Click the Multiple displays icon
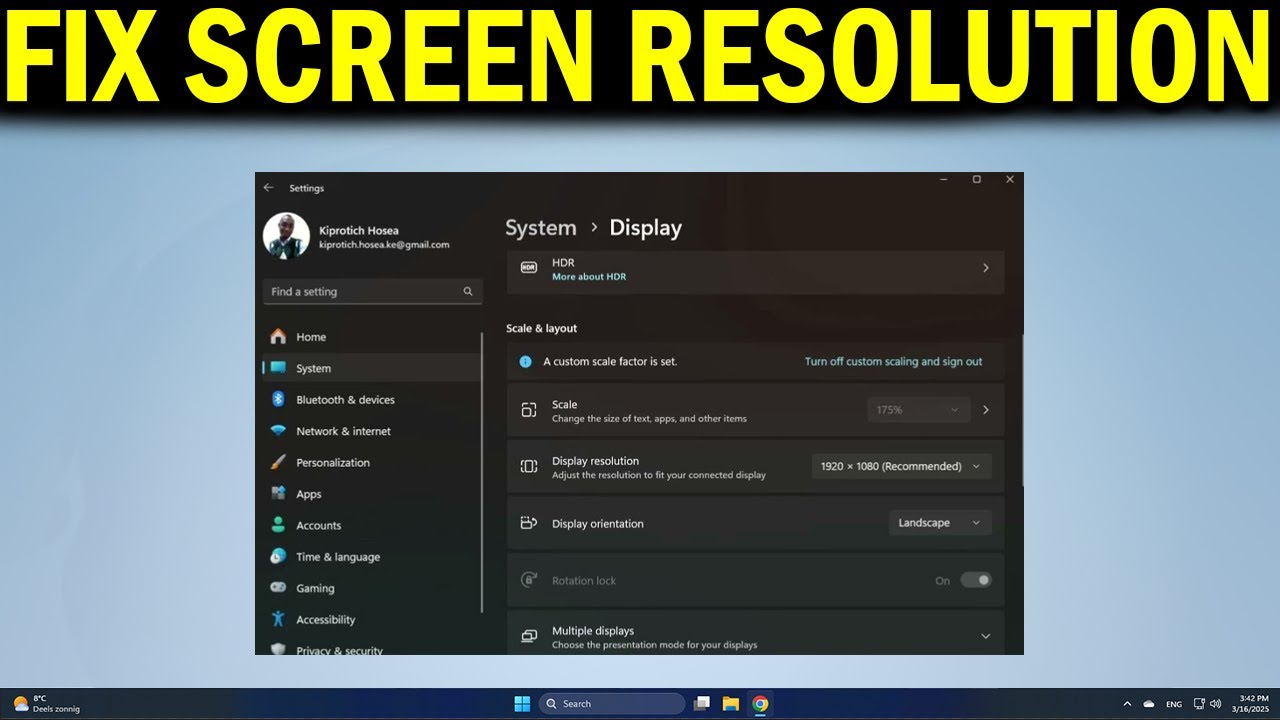The height and width of the screenshot is (720, 1280). pos(529,636)
